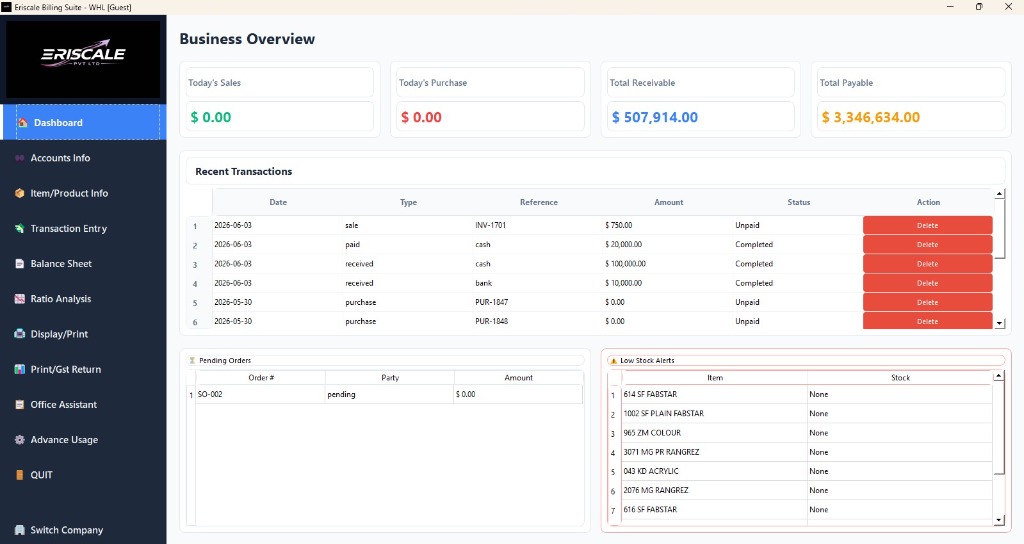
Task: Delete the PUR-1848 purchase transaction
Action: 927,321
